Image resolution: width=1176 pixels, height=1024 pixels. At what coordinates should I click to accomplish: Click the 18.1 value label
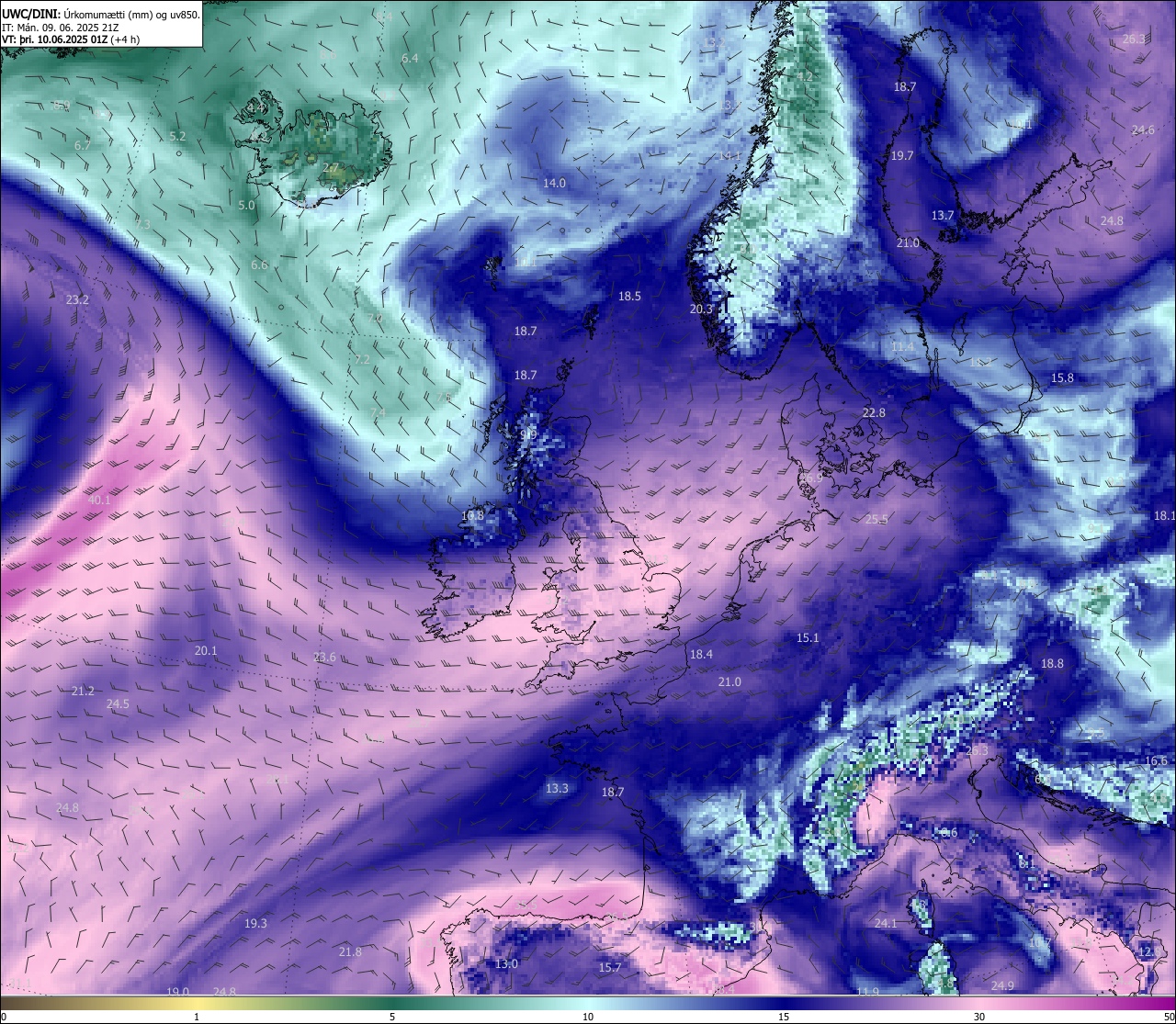[1164, 515]
